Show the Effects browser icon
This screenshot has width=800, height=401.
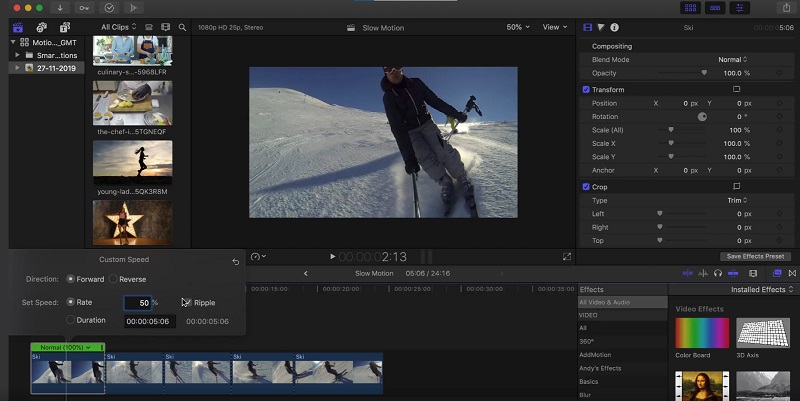pyautogui.click(x=777, y=273)
